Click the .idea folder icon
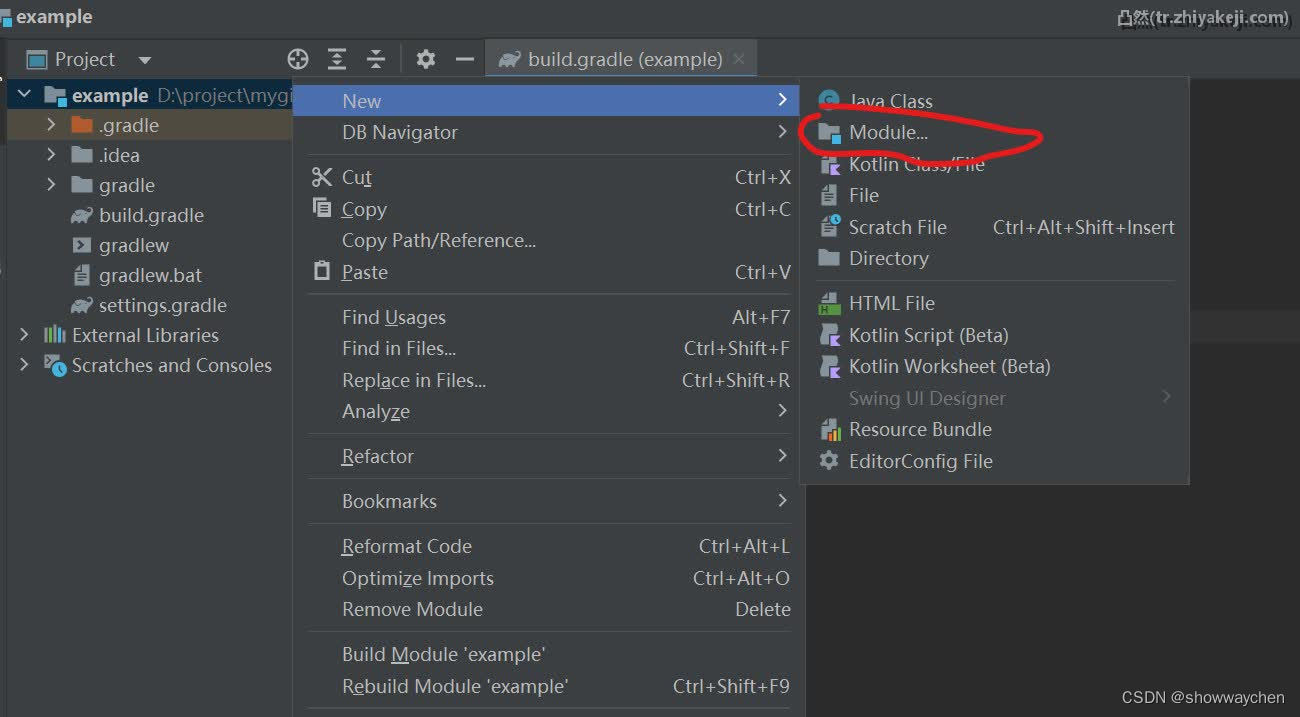1300x717 pixels. 82,155
